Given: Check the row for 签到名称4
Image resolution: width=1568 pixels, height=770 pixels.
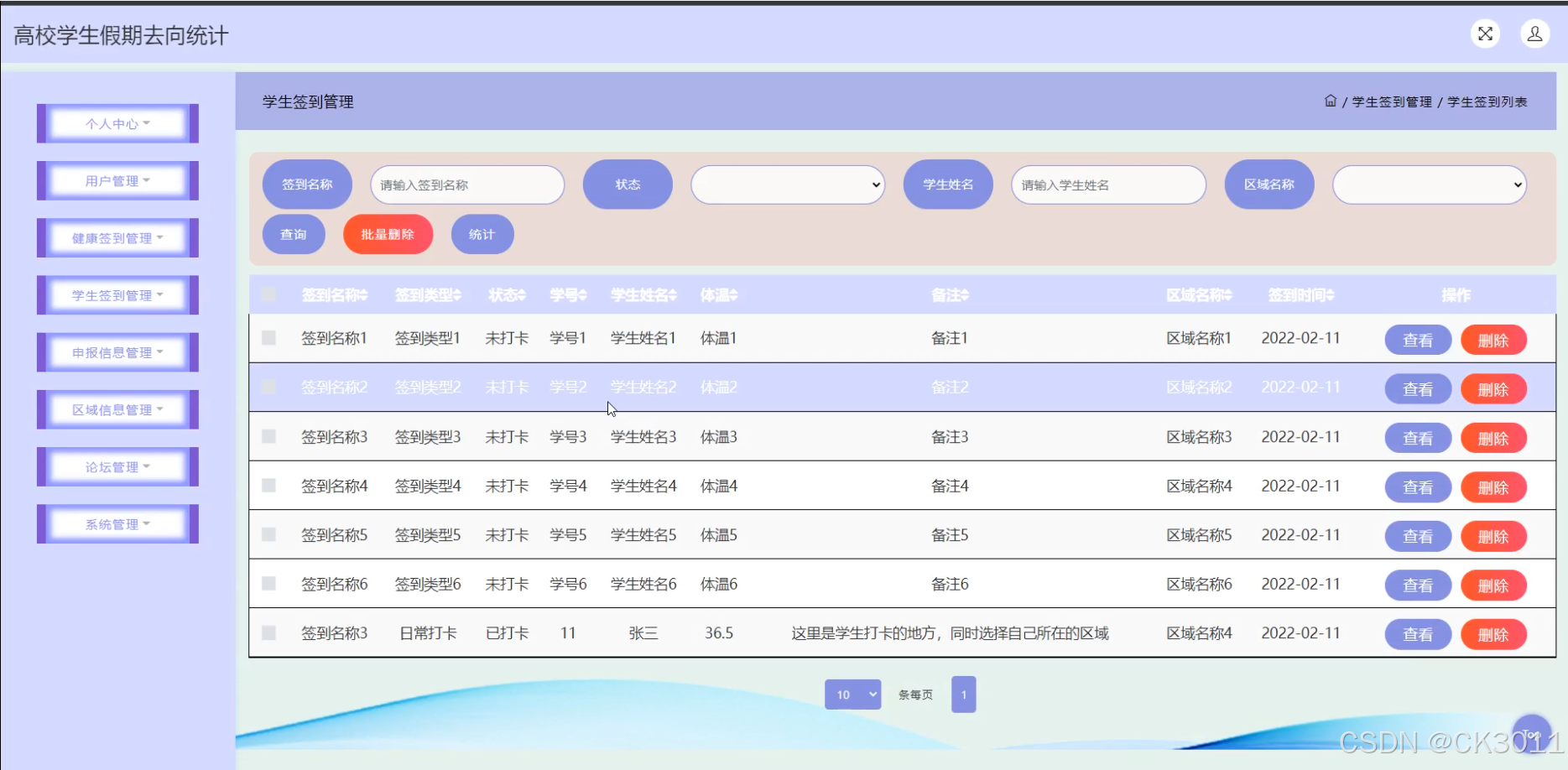Looking at the screenshot, I should pyautogui.click(x=268, y=485).
